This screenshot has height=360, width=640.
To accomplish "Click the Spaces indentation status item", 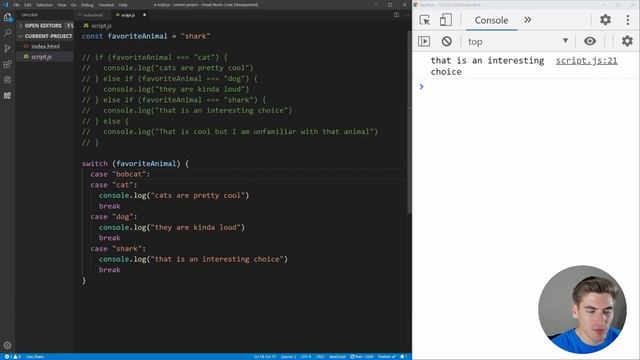I will [288, 357].
